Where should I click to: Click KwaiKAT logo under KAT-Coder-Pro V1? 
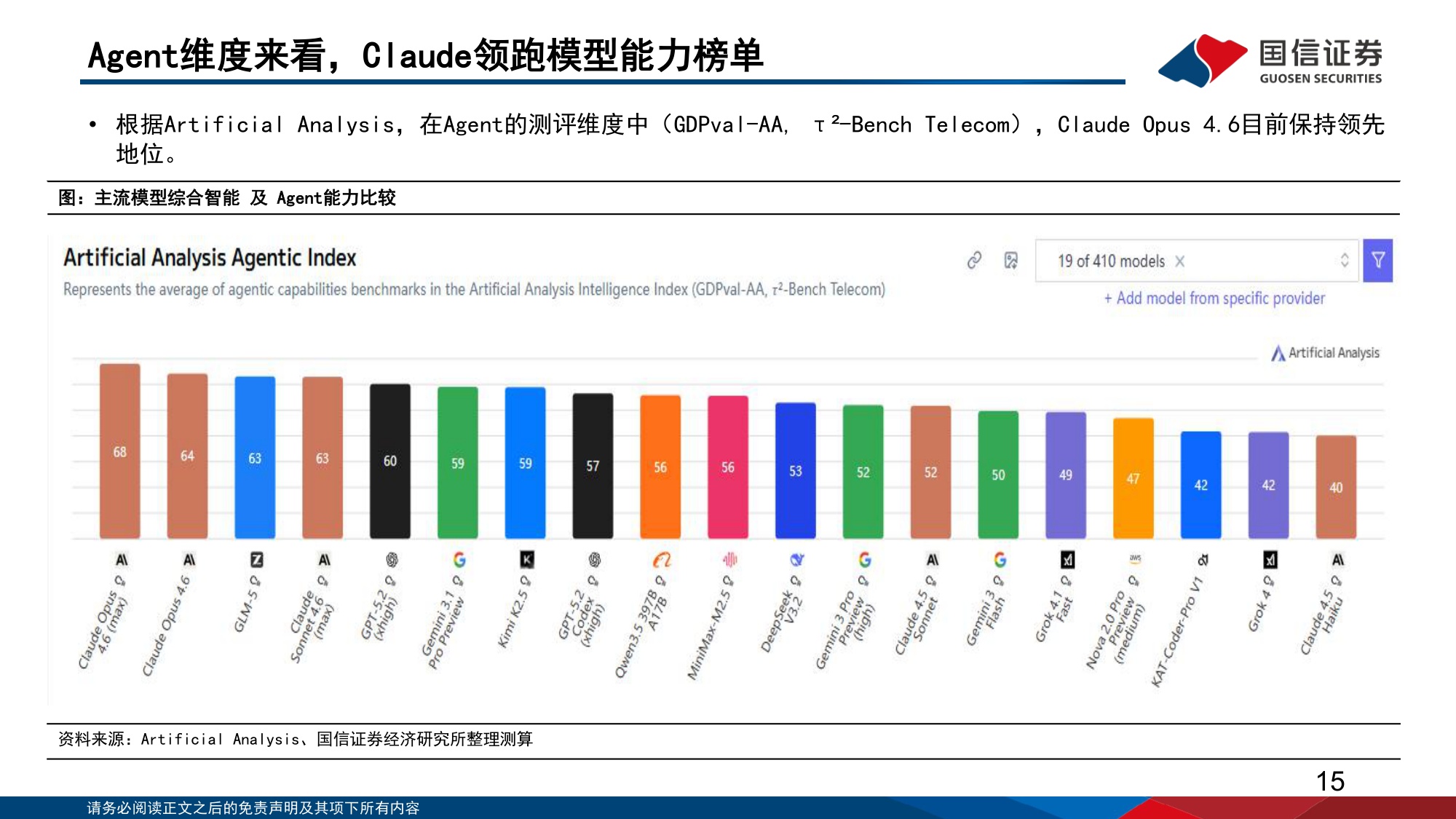[x=1203, y=560]
